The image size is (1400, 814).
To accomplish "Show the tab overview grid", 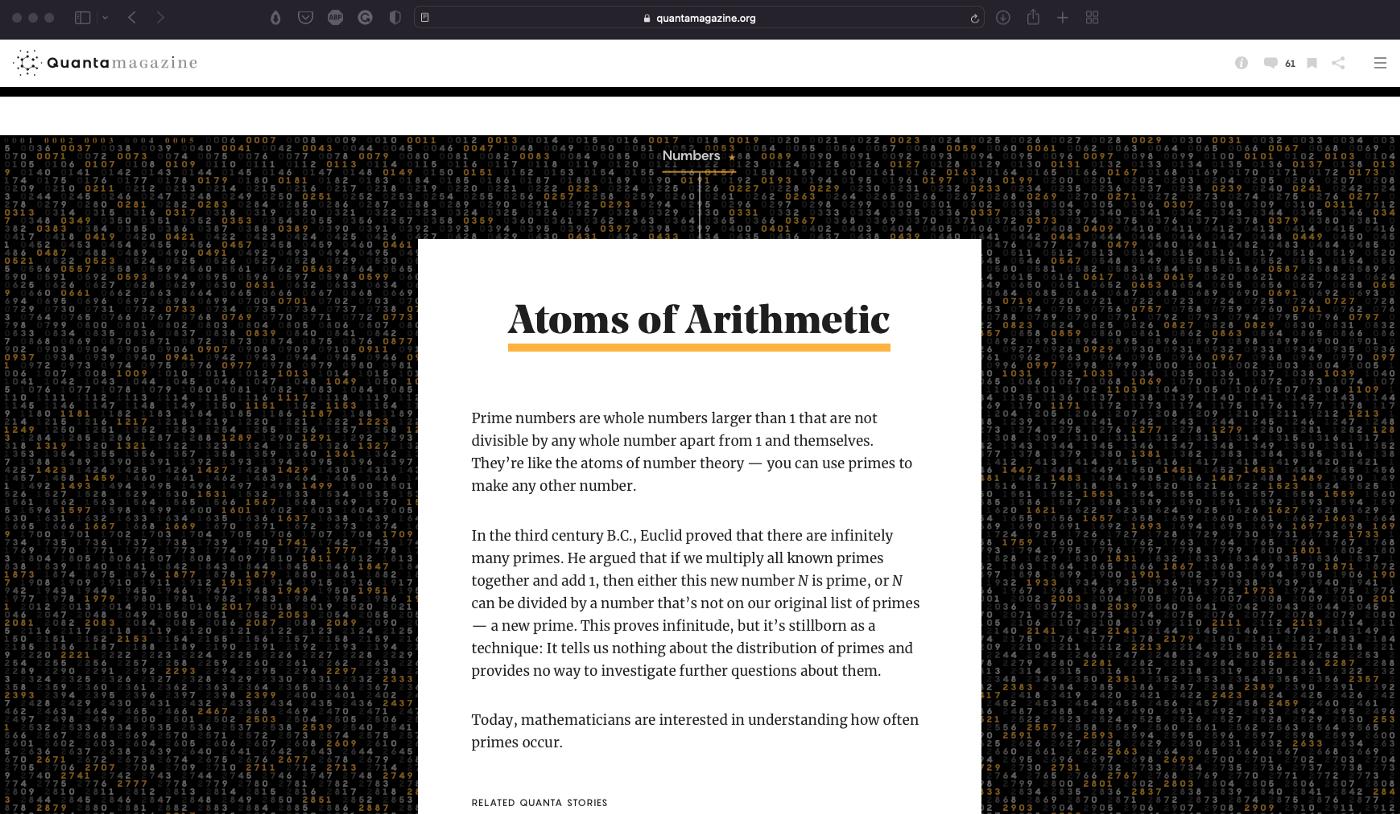I will (x=1092, y=18).
